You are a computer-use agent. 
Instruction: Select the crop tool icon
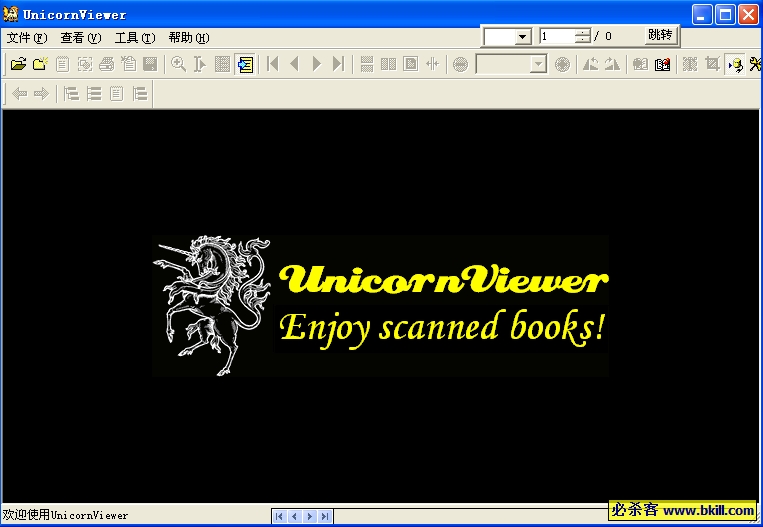(712, 64)
